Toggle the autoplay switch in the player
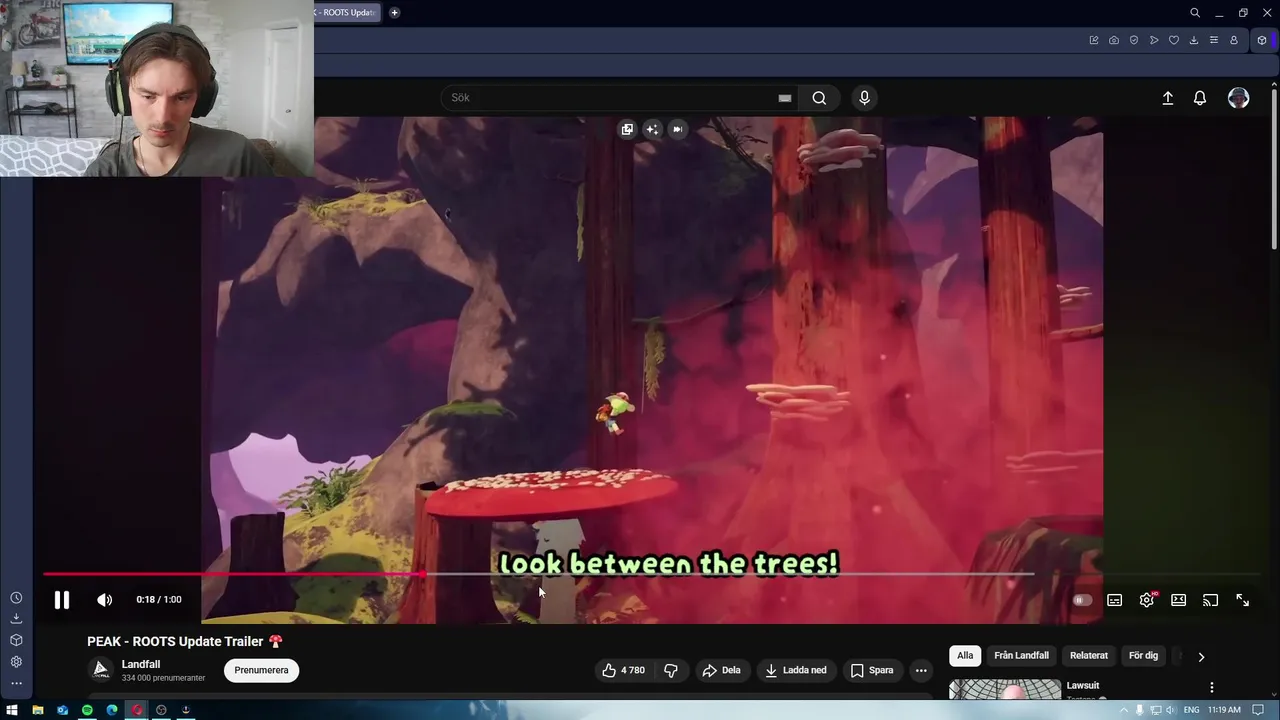The height and width of the screenshot is (720, 1280). (1082, 600)
